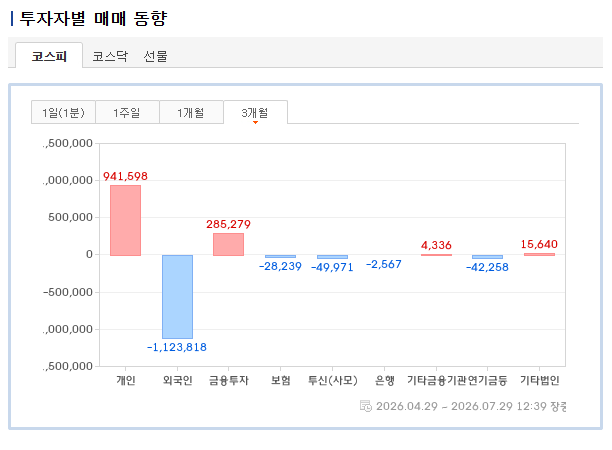This screenshot has width=612, height=450.
Task: Select the 3개월 period tab
Action: tap(255, 113)
